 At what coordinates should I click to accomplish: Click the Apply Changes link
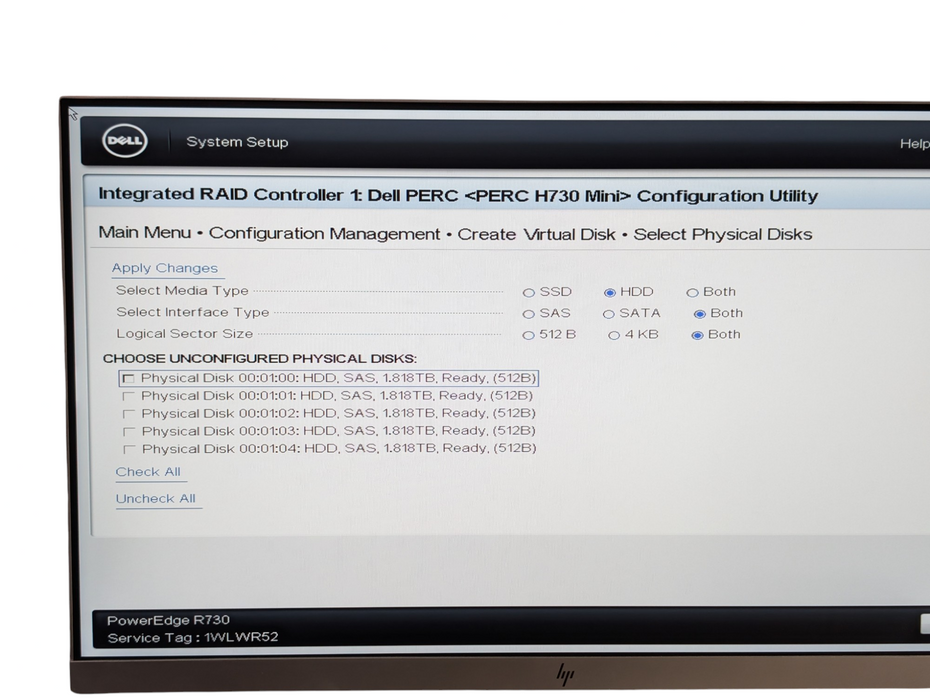[x=165, y=268]
